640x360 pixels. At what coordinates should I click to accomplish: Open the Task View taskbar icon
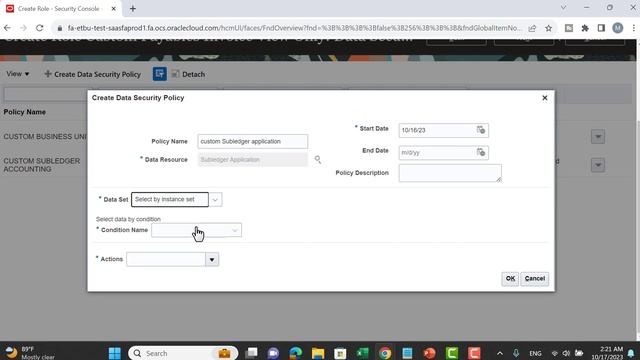click(251, 353)
